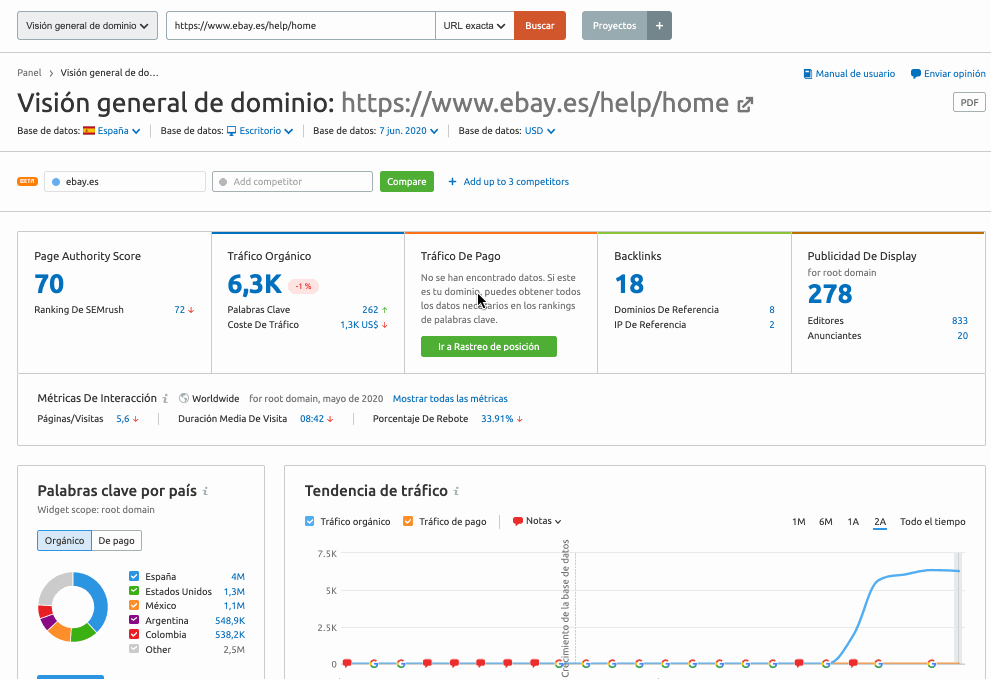Uncheck España in the country legend
Image resolution: width=991 pixels, height=679 pixels.
click(x=133, y=576)
